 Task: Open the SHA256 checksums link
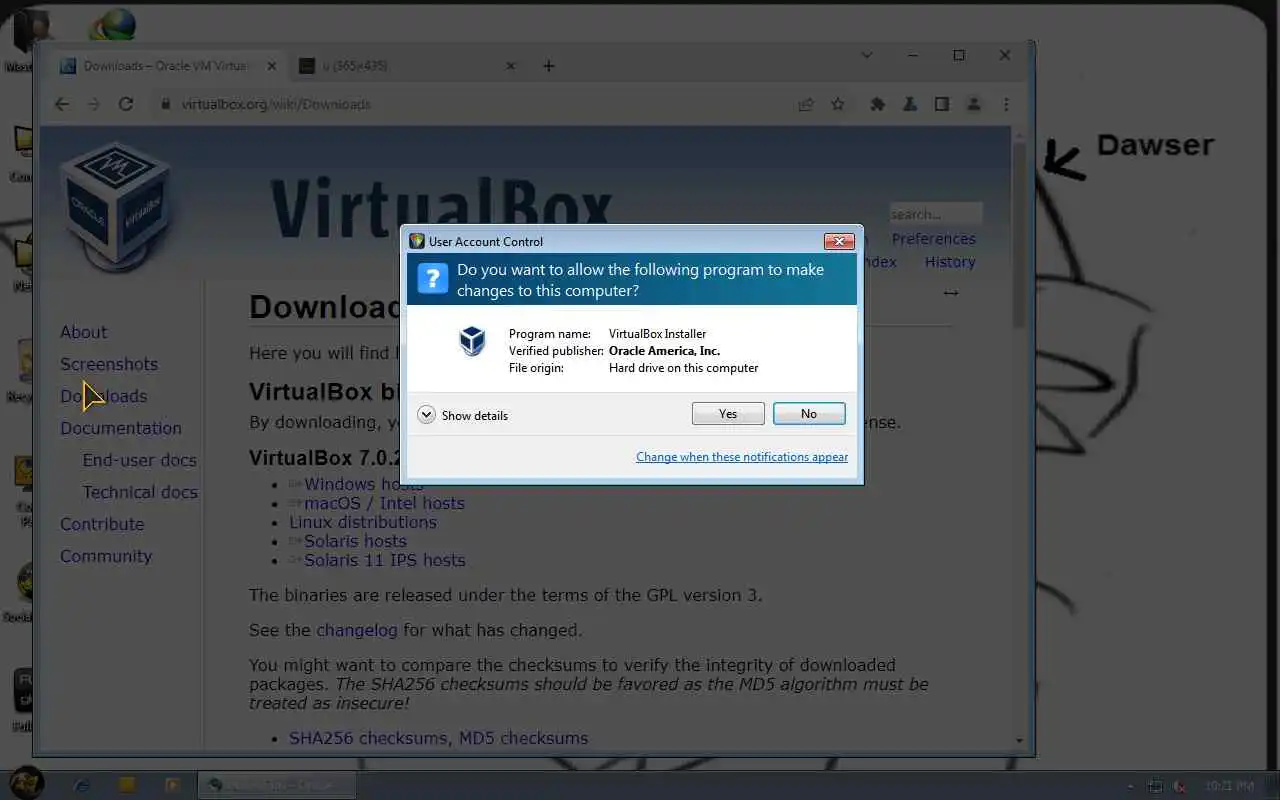(x=368, y=738)
